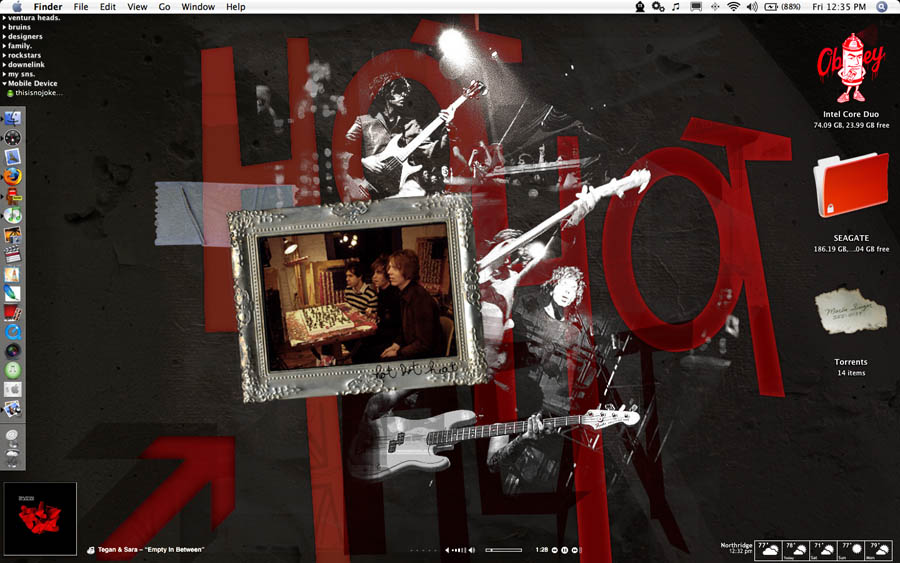Pause the current song
Viewport: 900px width, 563px height.
(564, 550)
